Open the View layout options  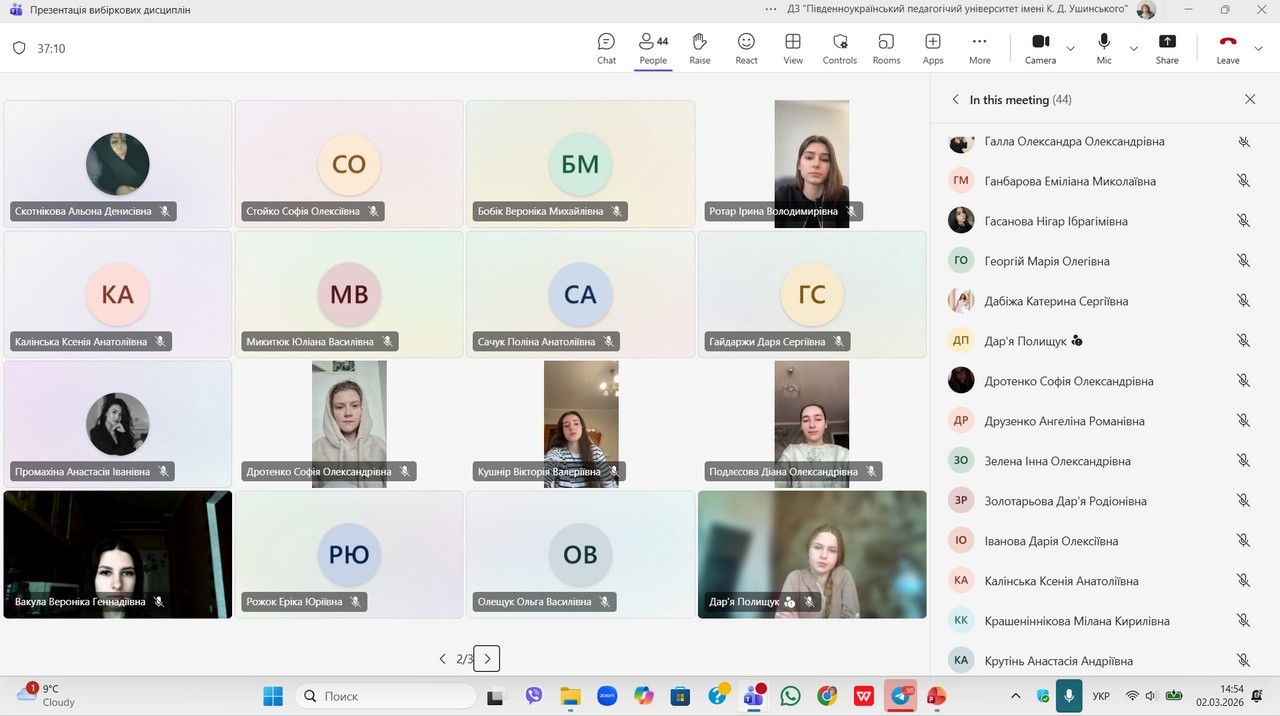point(793,48)
